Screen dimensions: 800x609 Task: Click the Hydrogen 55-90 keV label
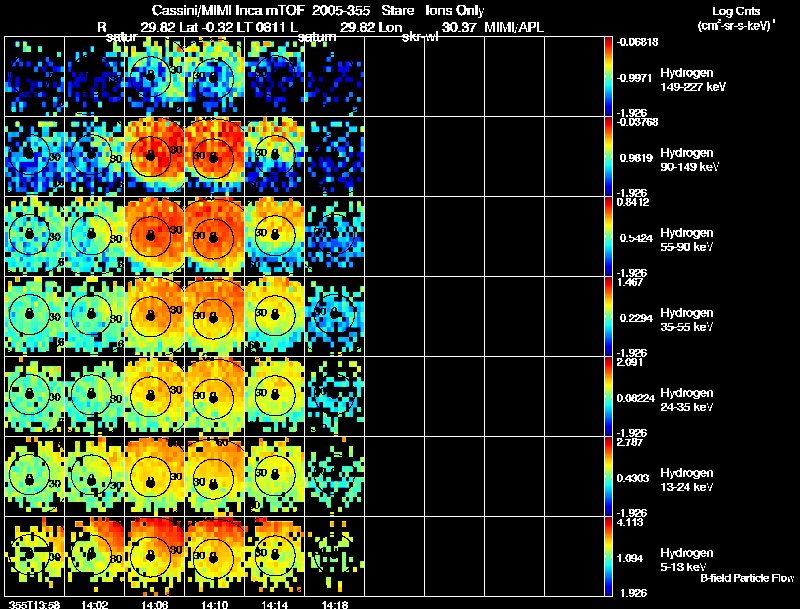[687, 239]
